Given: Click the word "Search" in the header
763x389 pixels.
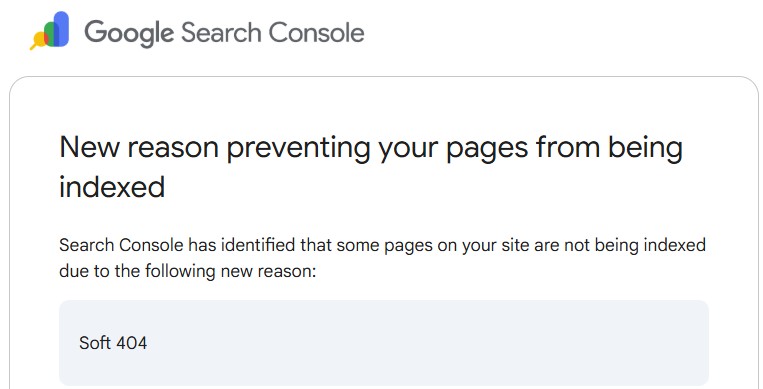Looking at the screenshot, I should [x=221, y=32].
